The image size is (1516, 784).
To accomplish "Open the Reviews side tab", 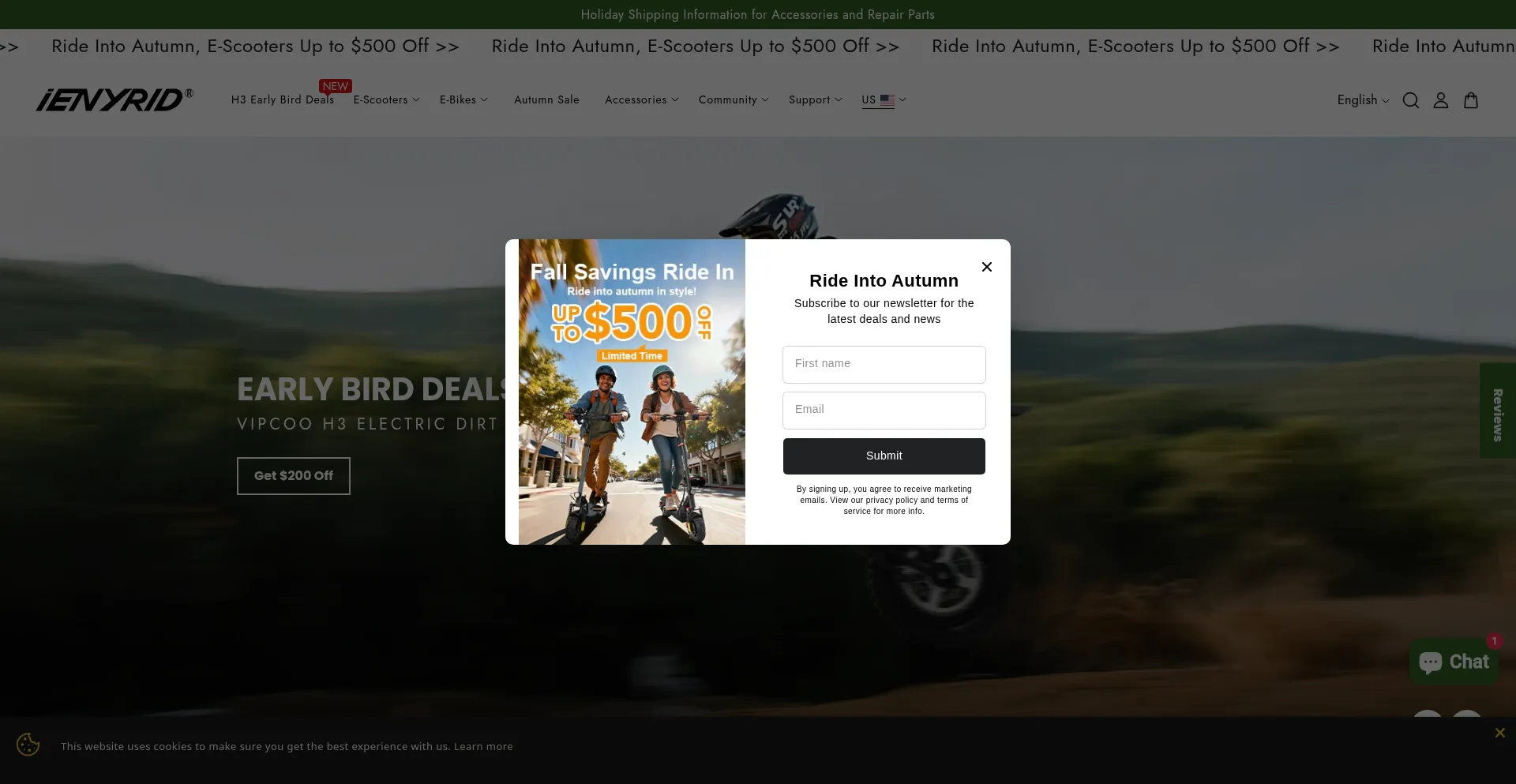I will (x=1497, y=411).
